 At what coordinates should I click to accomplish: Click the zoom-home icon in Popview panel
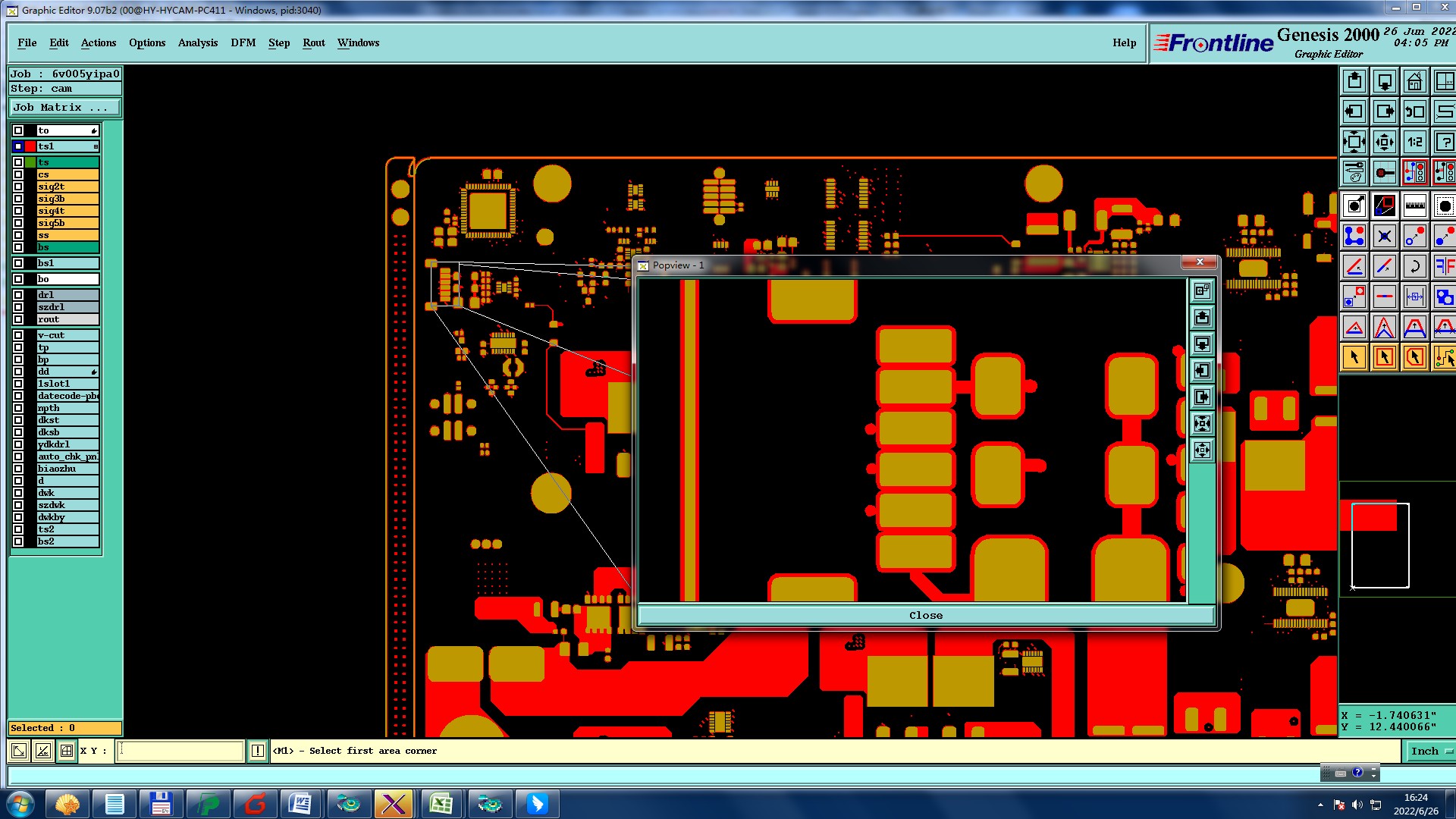tap(1202, 290)
